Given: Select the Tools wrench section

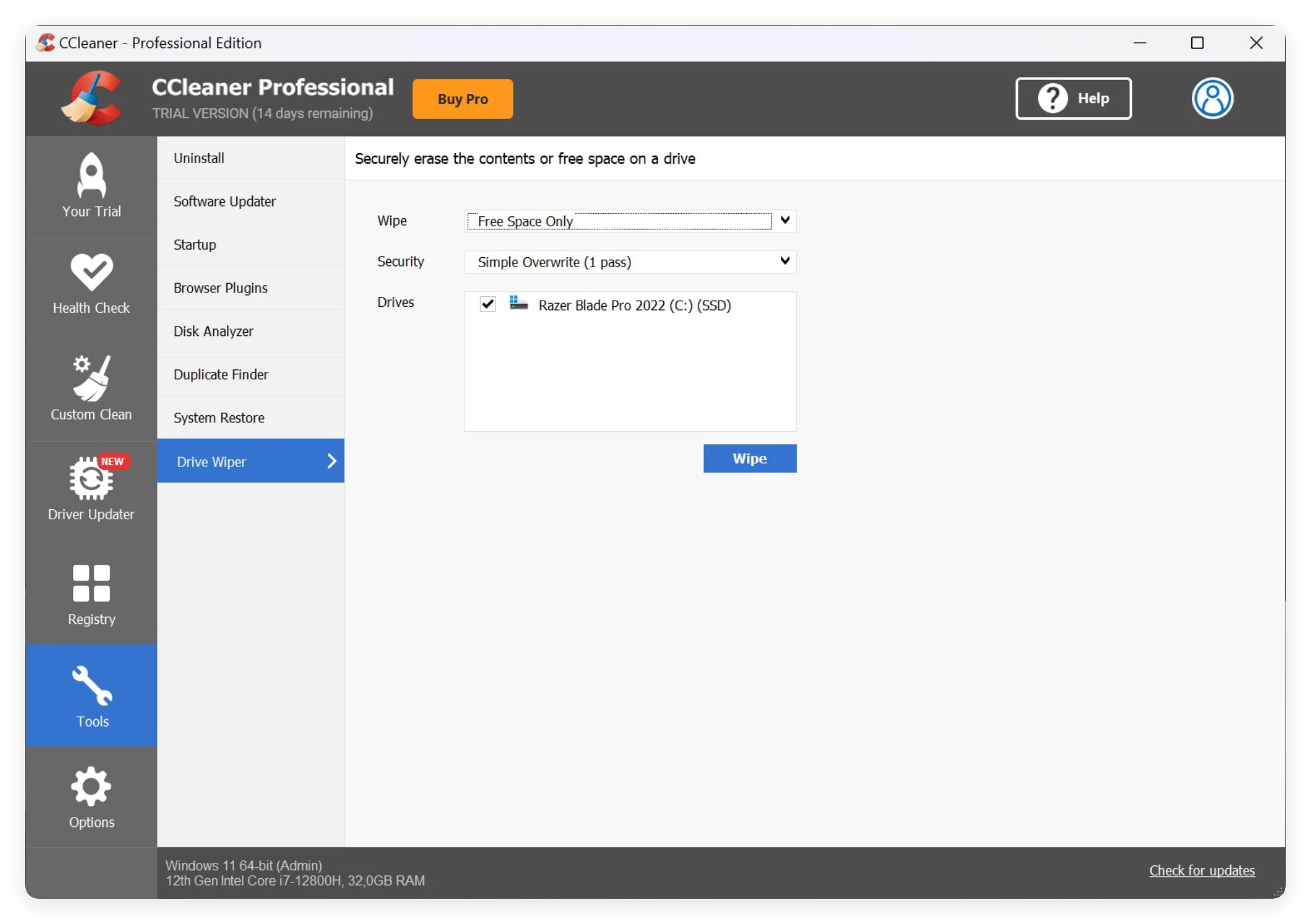Looking at the screenshot, I should click(x=91, y=695).
